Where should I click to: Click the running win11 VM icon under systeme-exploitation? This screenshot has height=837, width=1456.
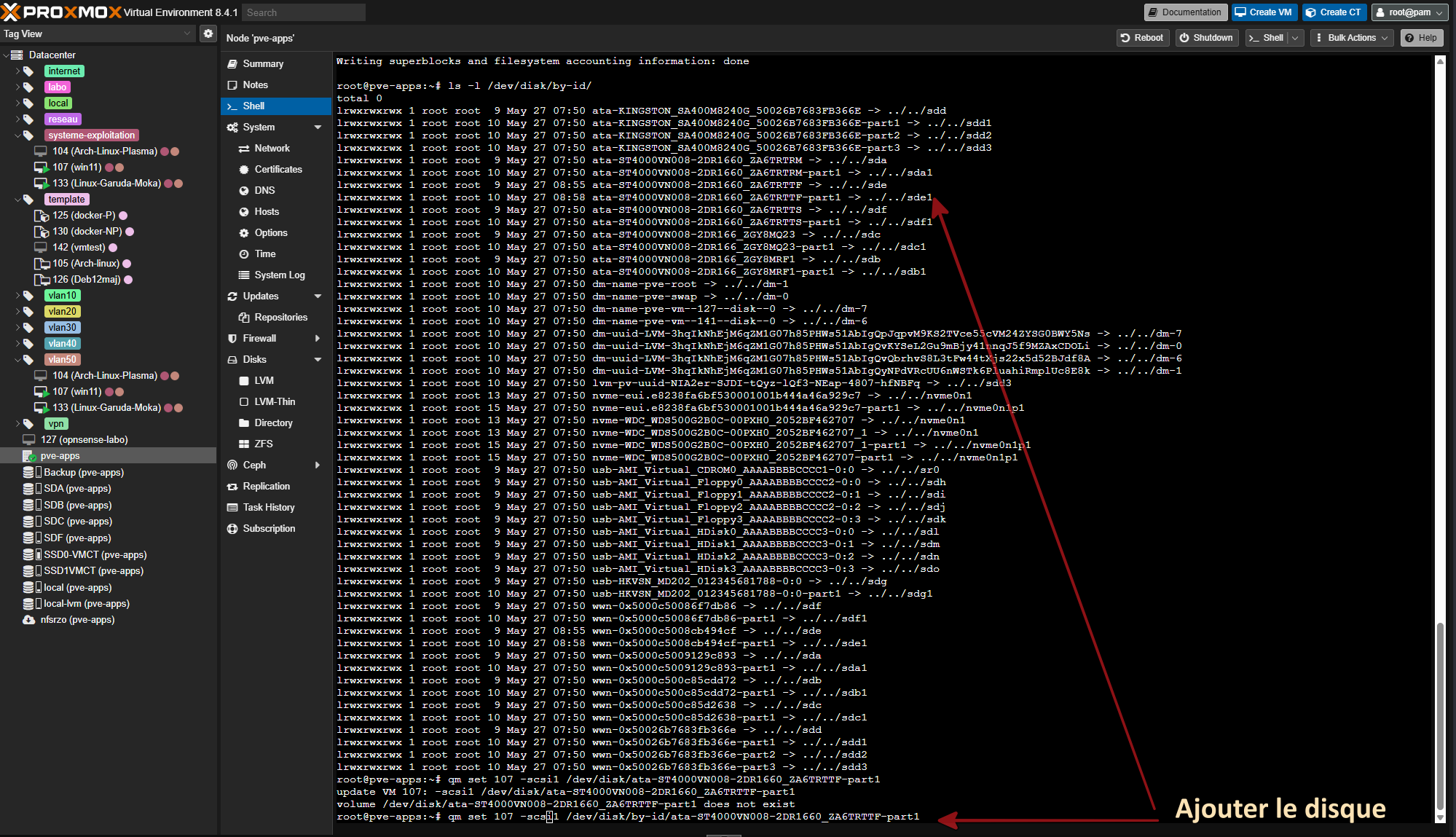(x=42, y=168)
